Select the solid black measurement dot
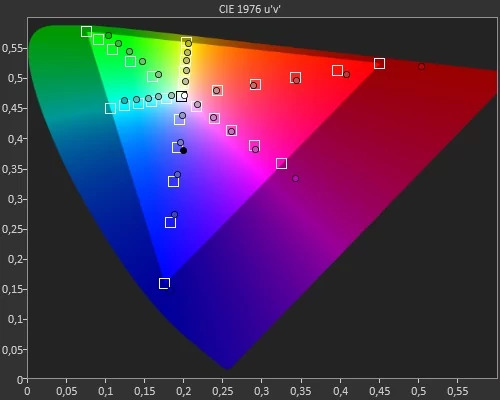Viewport: 500px width, 400px height. (x=183, y=151)
